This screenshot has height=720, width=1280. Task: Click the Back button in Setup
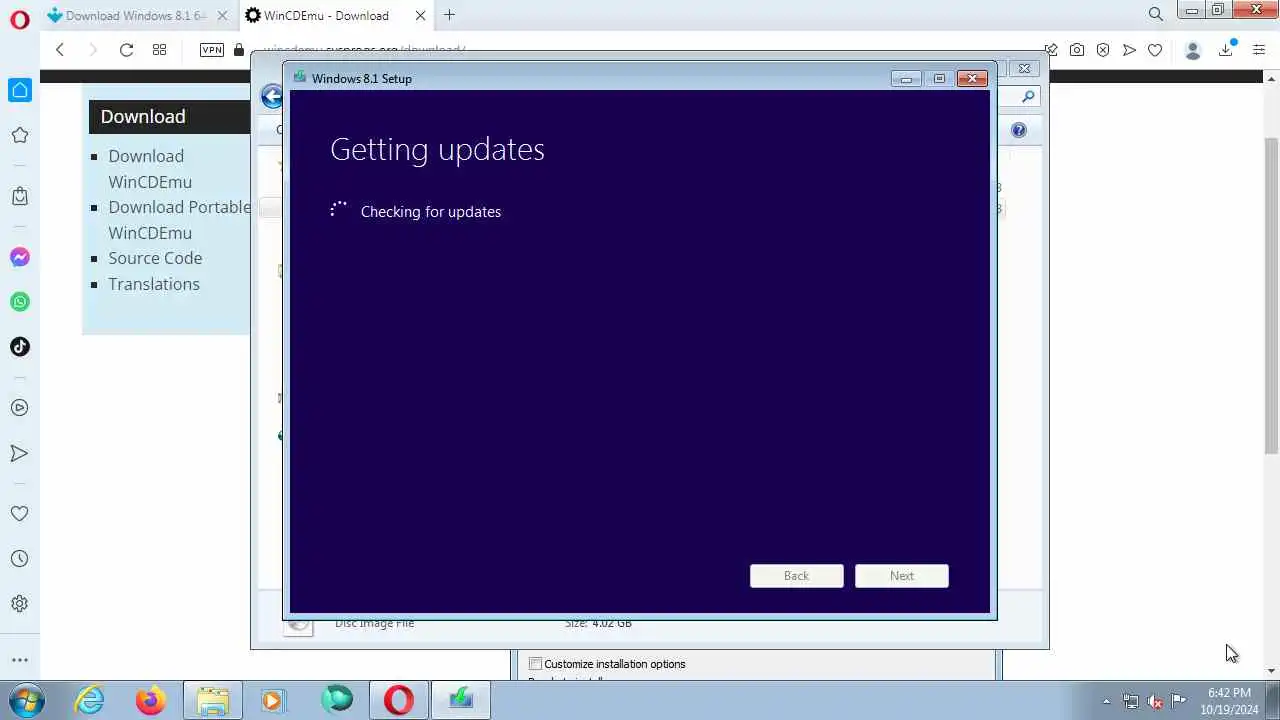[797, 576]
